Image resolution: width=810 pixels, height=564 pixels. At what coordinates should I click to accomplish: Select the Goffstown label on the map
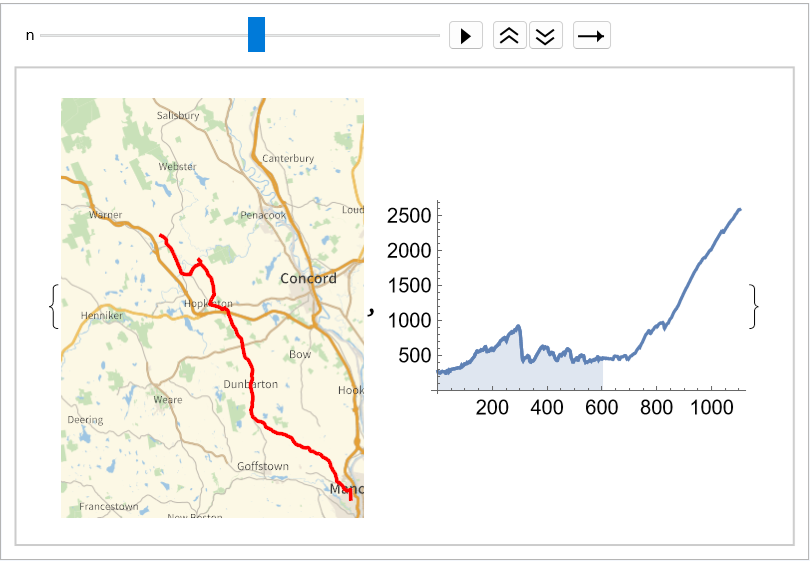point(263,466)
